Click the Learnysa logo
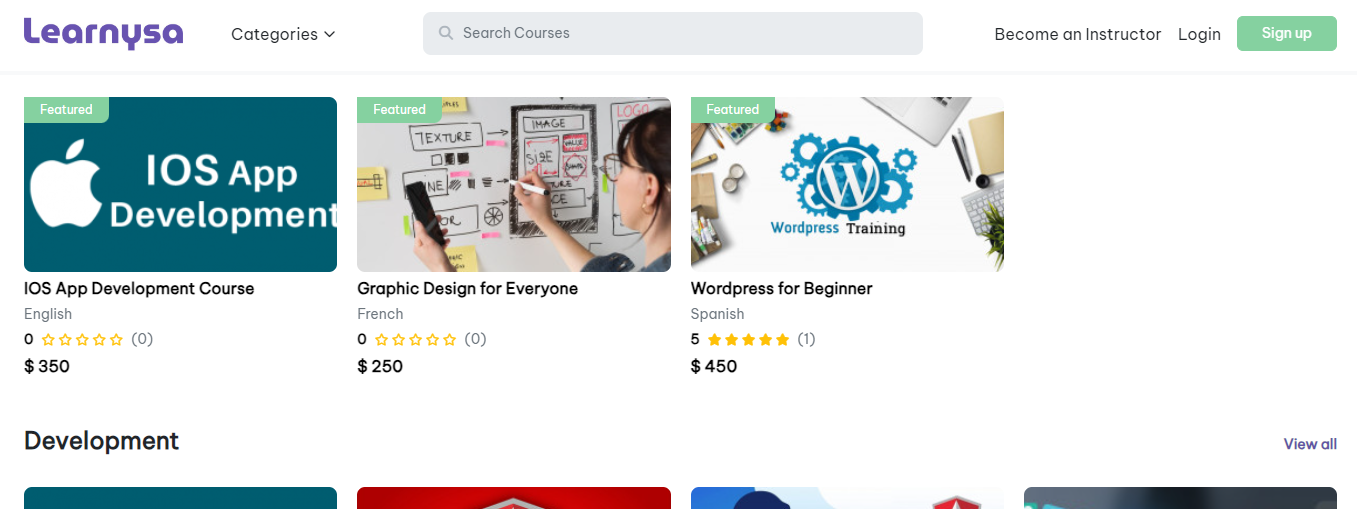The width and height of the screenshot is (1357, 509). [x=104, y=33]
